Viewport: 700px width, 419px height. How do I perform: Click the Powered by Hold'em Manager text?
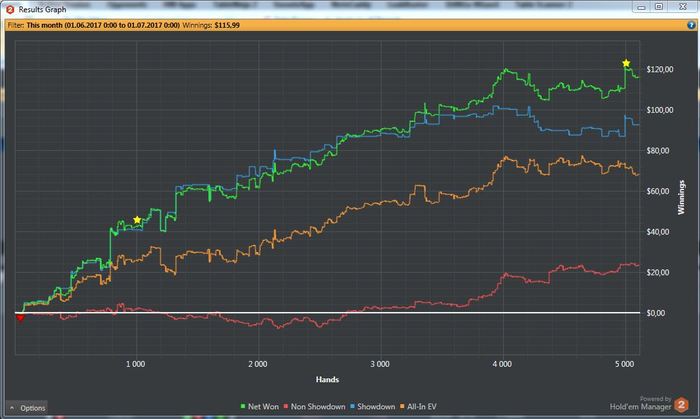pos(641,403)
